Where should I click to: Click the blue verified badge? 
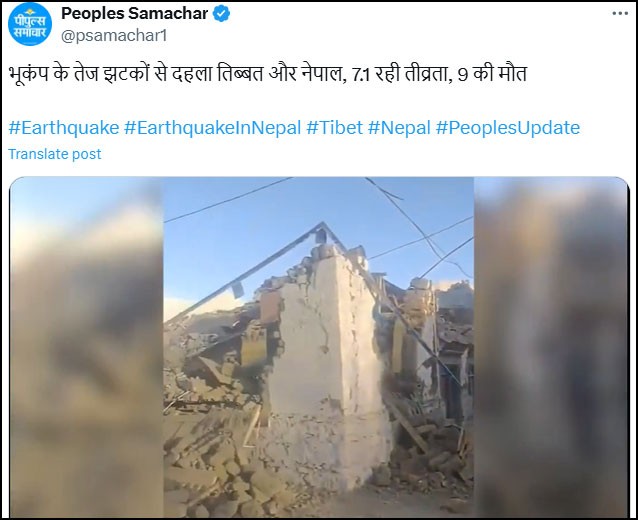(x=221, y=14)
